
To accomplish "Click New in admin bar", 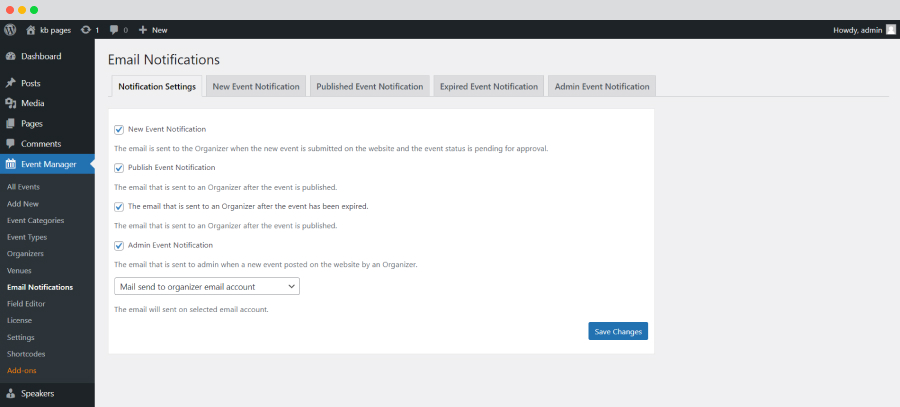I will [160, 30].
